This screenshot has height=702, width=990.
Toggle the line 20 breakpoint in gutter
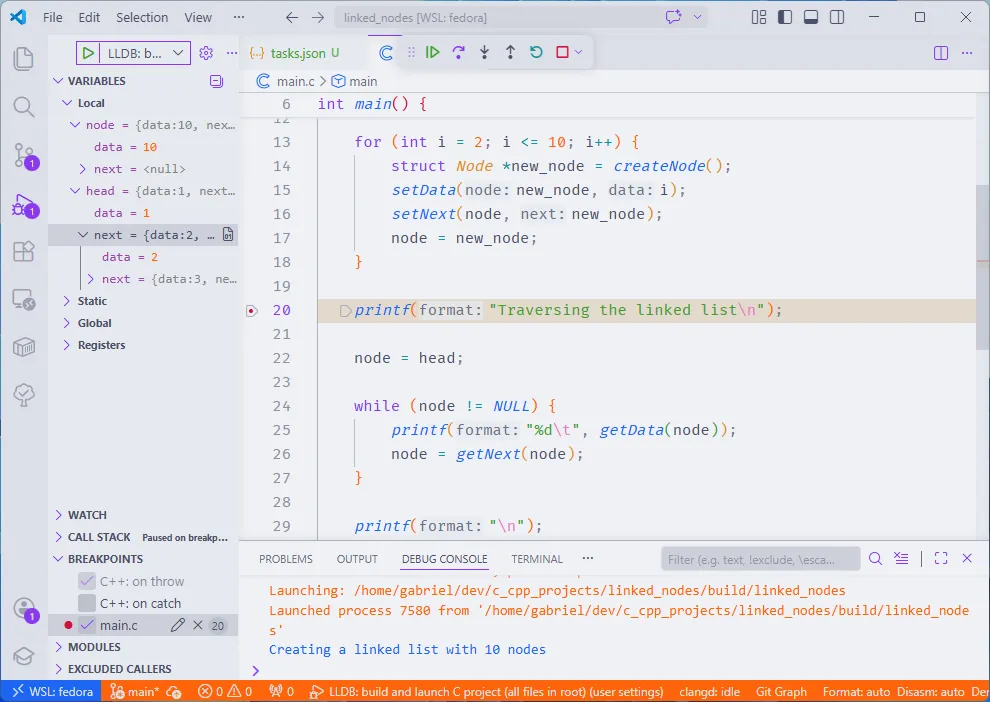click(251, 311)
